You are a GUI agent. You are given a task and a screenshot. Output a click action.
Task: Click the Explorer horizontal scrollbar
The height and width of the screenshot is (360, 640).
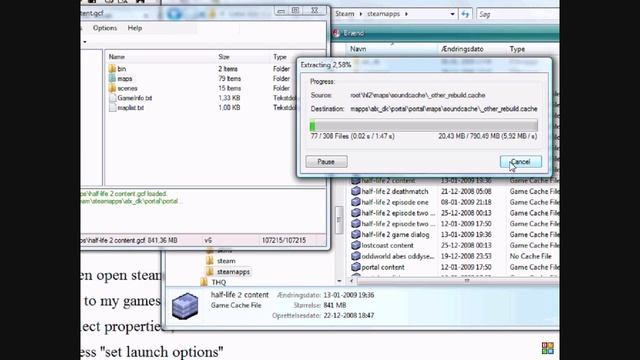tap(457, 281)
